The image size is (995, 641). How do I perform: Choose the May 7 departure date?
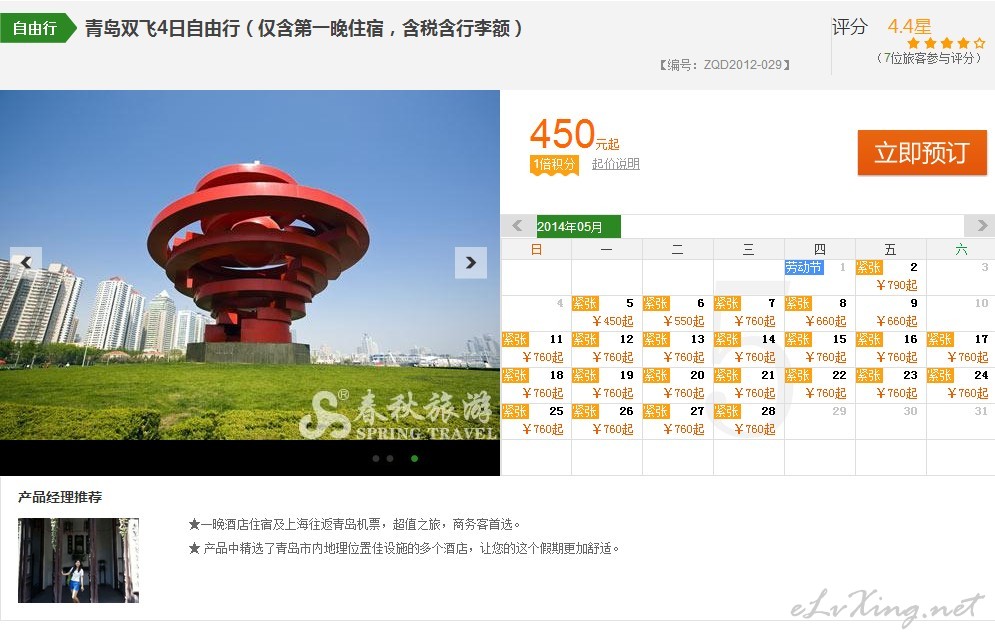point(749,313)
